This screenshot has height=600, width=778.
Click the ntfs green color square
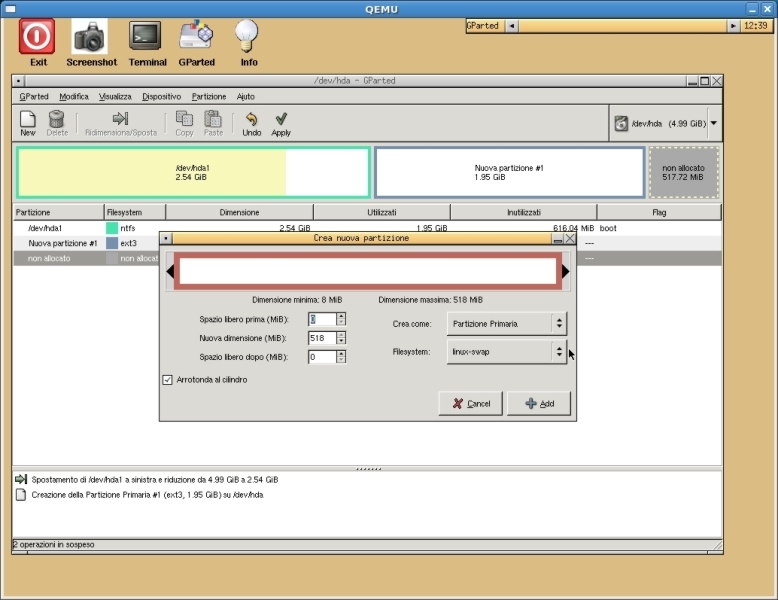pyautogui.click(x=112, y=228)
